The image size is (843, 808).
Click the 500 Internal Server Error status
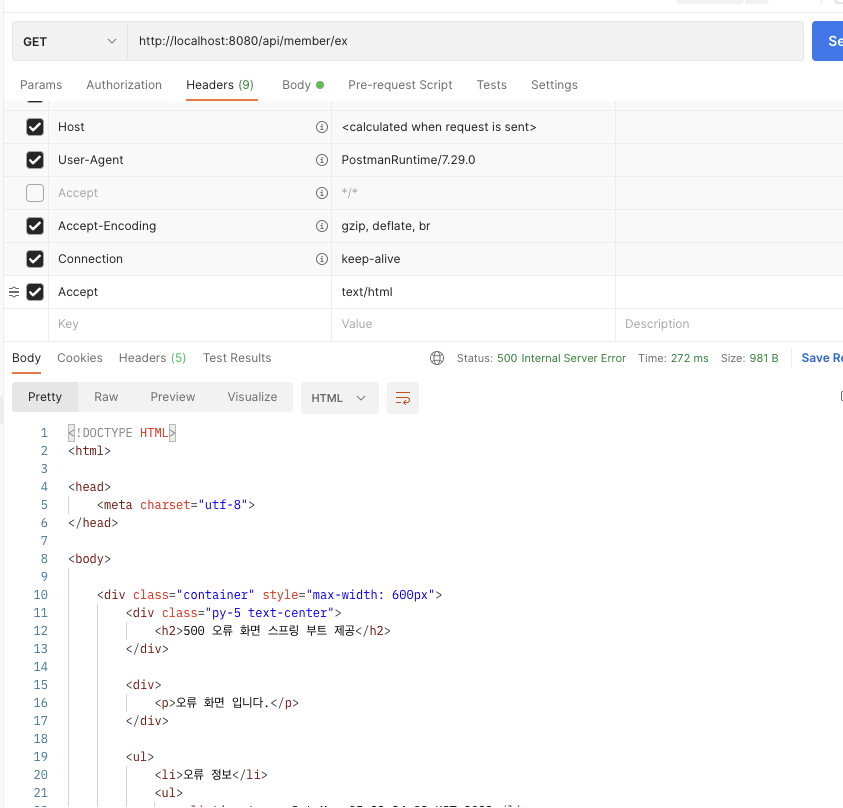coord(561,358)
